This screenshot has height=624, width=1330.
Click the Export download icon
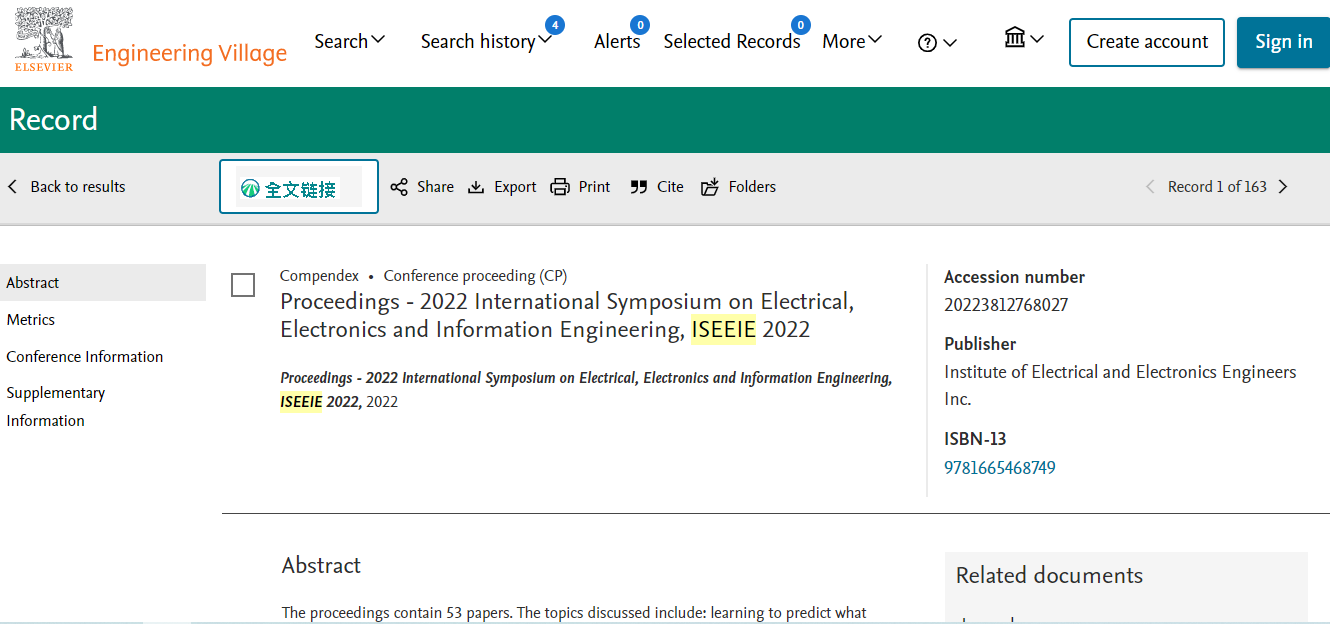tap(476, 187)
